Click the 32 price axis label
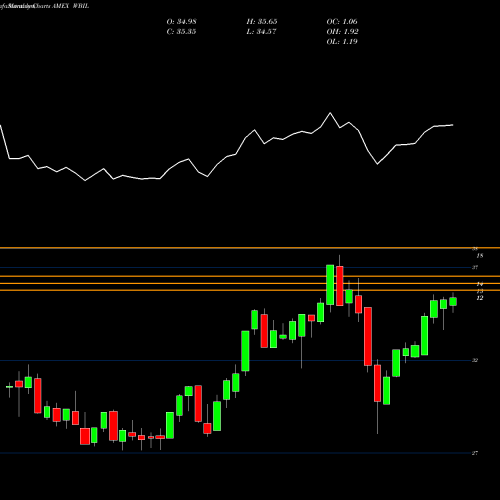The width and height of the screenshot is (500, 500). coord(475,360)
